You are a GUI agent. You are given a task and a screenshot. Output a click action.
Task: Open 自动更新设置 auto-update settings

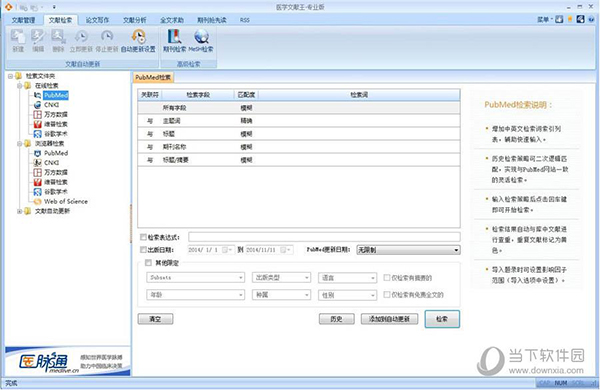click(138, 40)
